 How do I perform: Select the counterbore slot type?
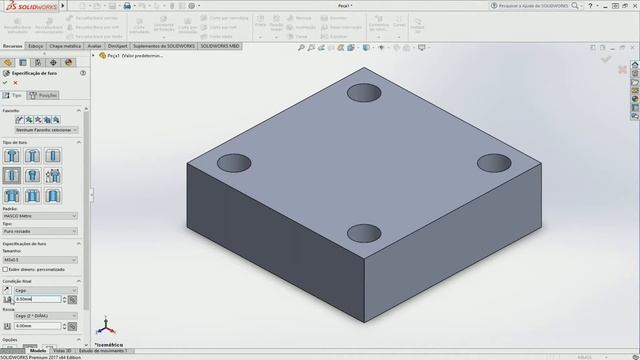coord(12,196)
